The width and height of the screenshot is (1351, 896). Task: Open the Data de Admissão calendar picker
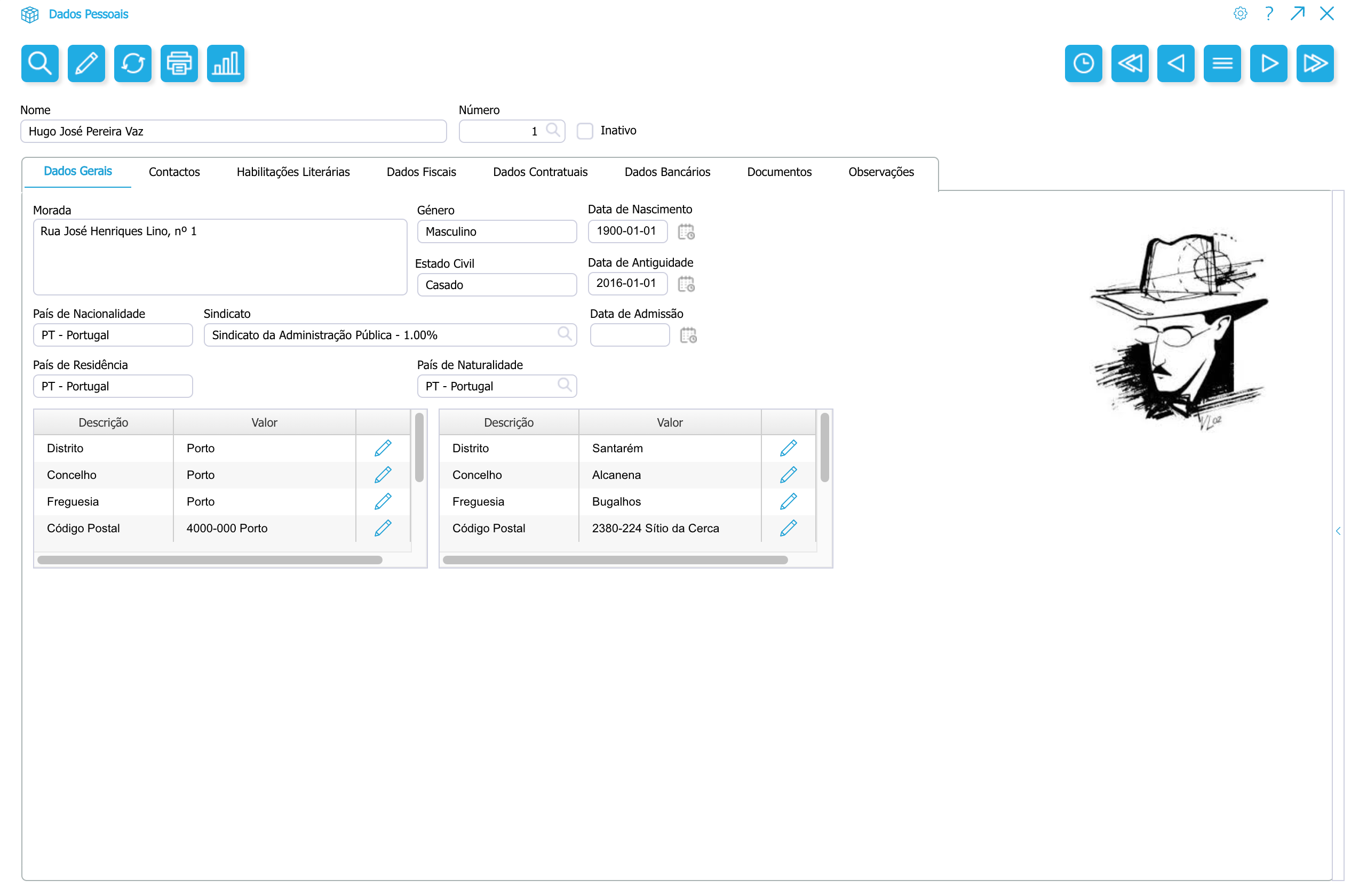(688, 335)
